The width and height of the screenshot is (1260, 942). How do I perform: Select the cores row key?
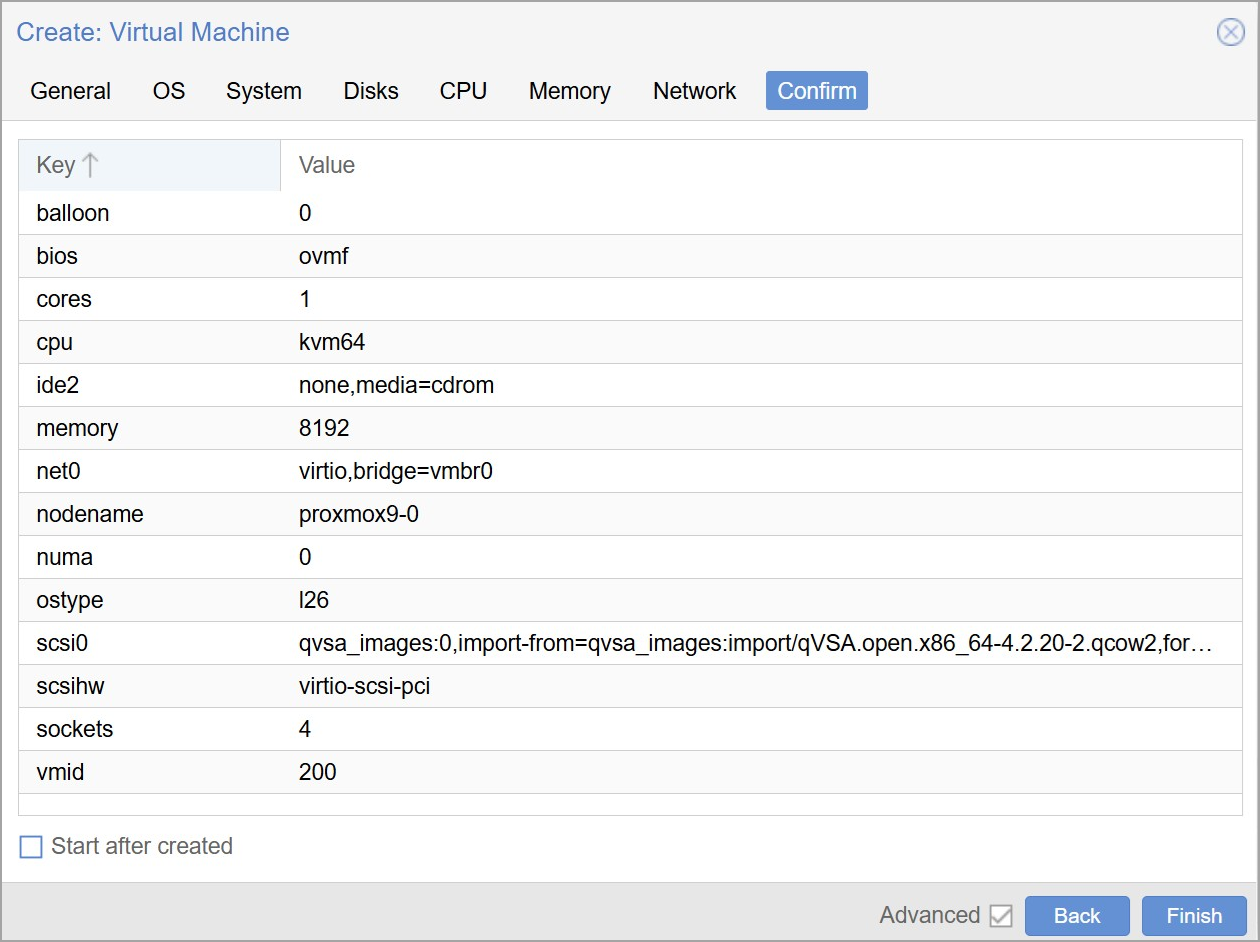pos(64,299)
